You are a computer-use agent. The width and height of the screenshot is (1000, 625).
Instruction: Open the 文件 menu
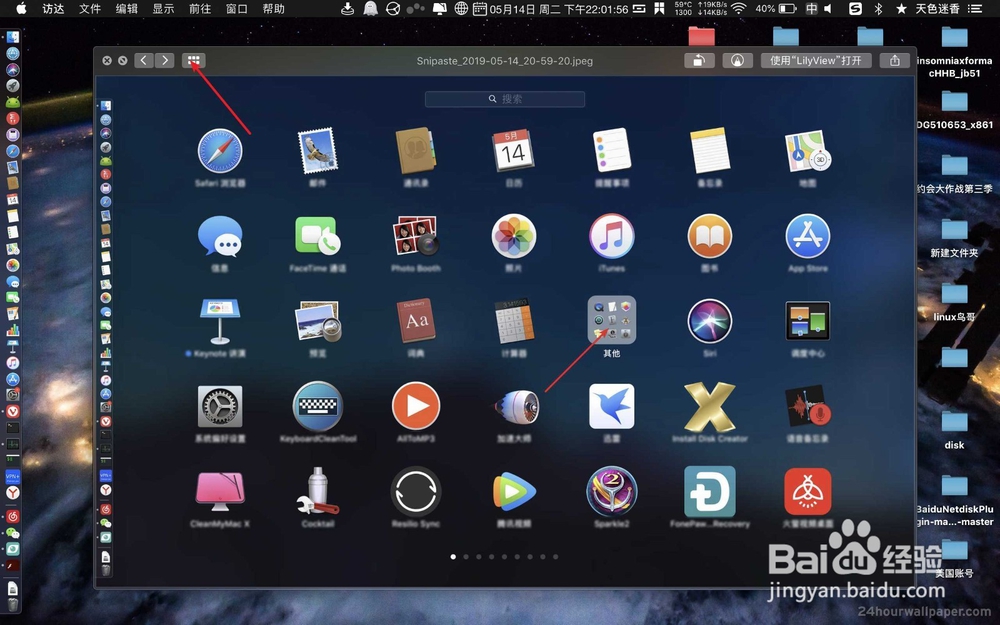[x=89, y=9]
